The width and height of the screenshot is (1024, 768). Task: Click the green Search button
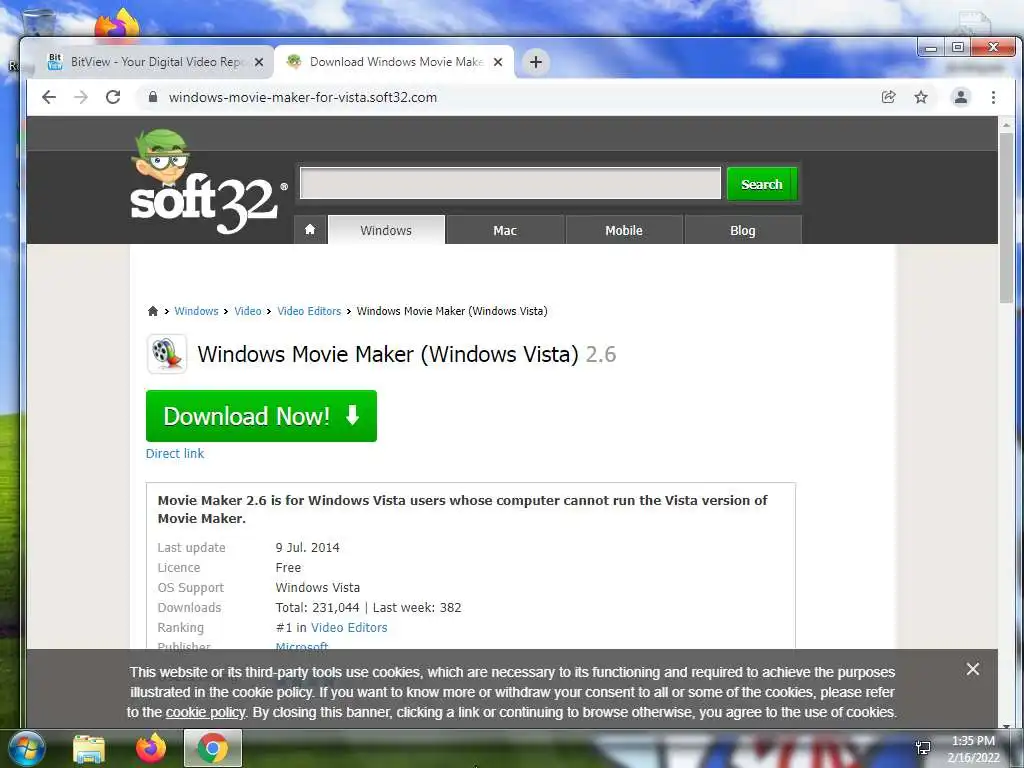tap(761, 184)
